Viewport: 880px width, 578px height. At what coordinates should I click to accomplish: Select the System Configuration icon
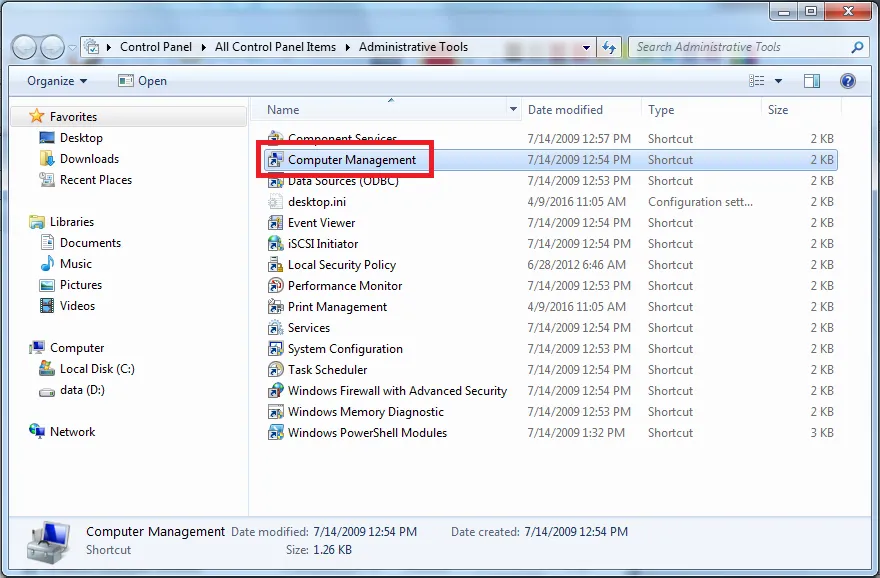[275, 349]
